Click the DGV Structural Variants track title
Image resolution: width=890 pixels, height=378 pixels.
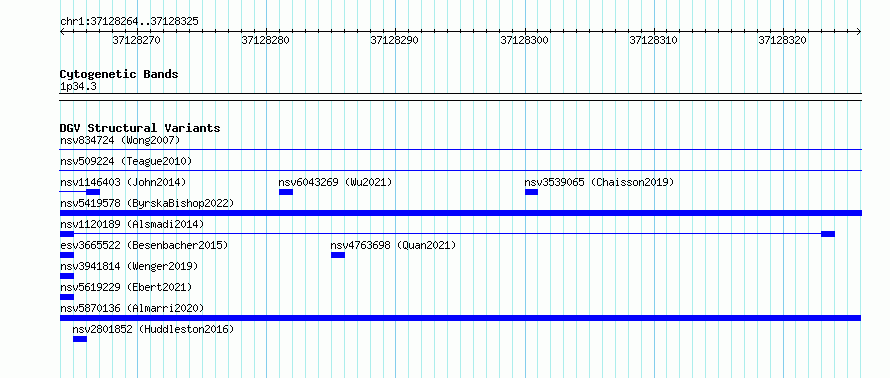(x=140, y=128)
